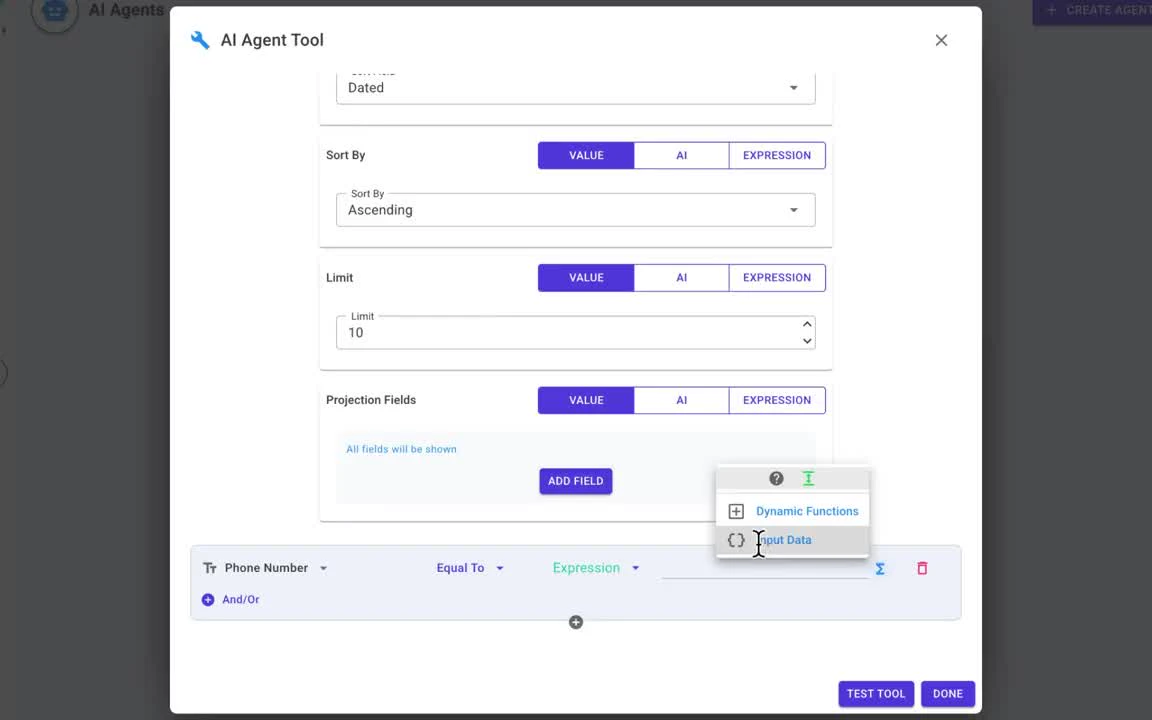
Task: Open the Dated sort field dropdown
Action: [x=575, y=87]
